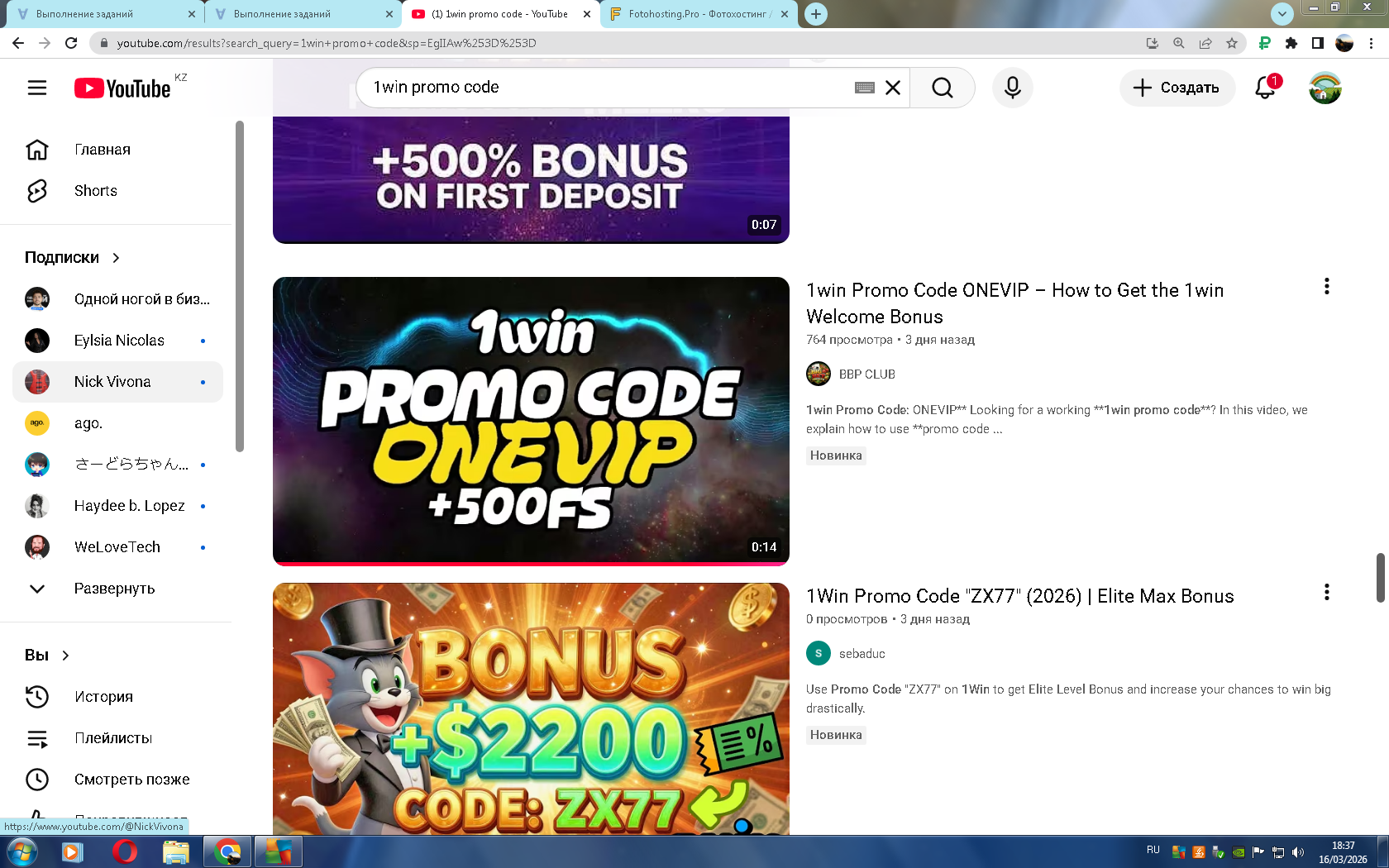This screenshot has width=1389, height=868.
Task: Open the browser tab search dropdown
Action: 1282,14
